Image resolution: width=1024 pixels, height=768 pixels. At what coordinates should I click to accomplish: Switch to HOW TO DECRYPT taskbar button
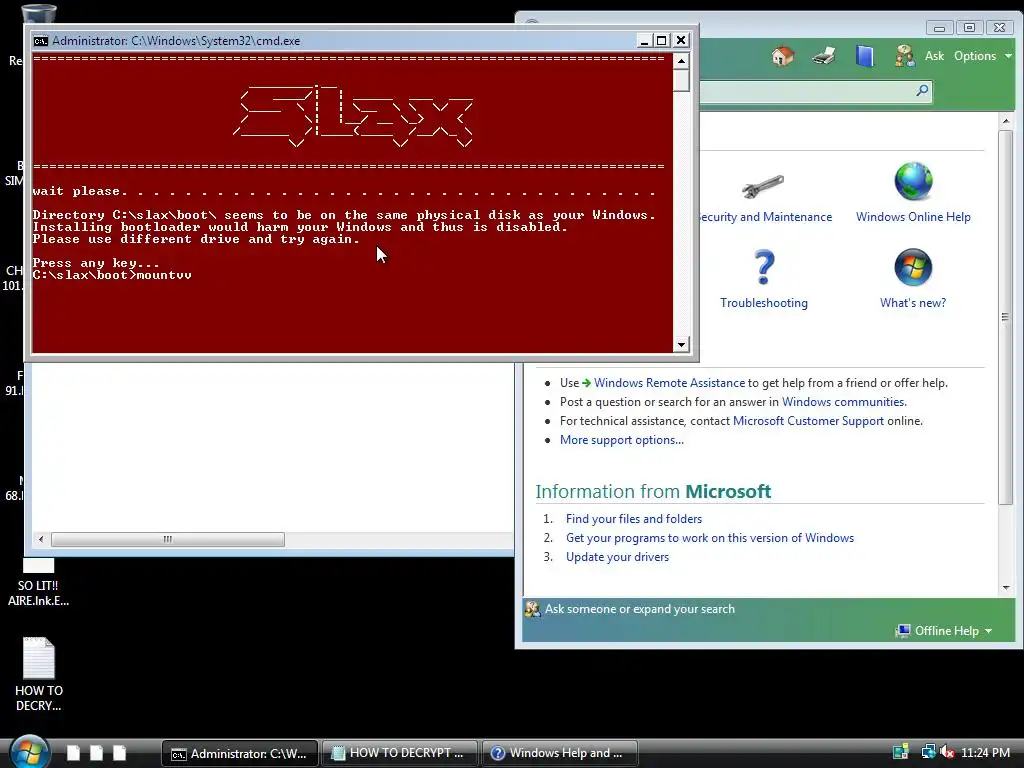[400, 754]
